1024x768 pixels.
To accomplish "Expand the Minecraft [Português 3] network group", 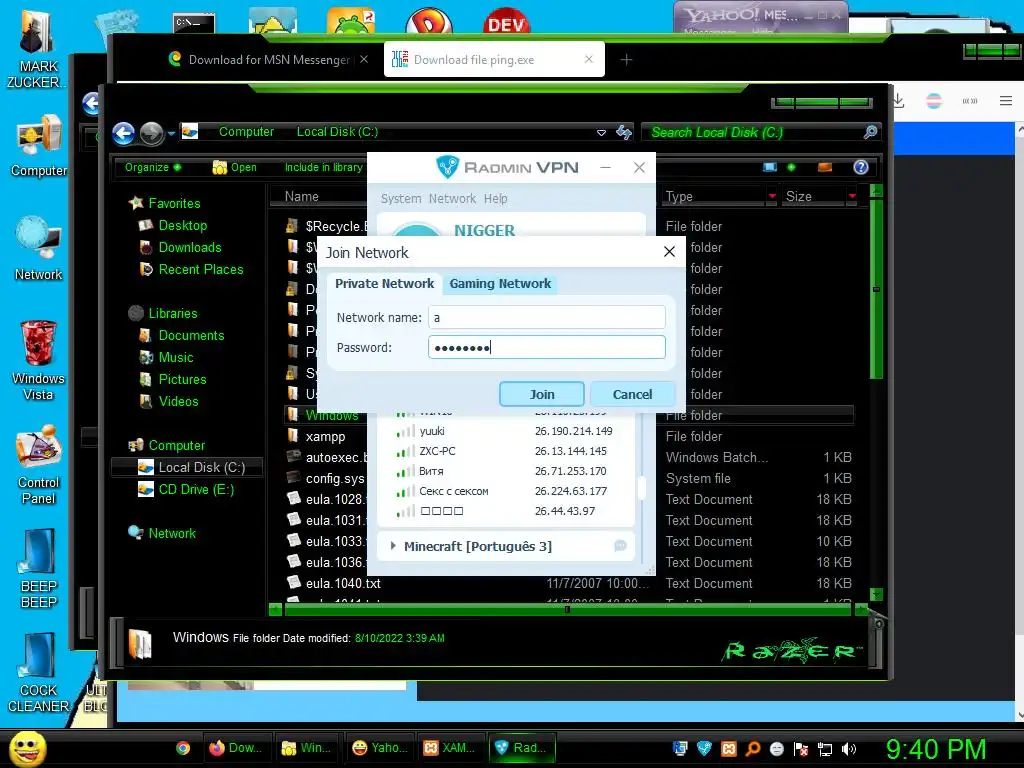I will [392, 546].
